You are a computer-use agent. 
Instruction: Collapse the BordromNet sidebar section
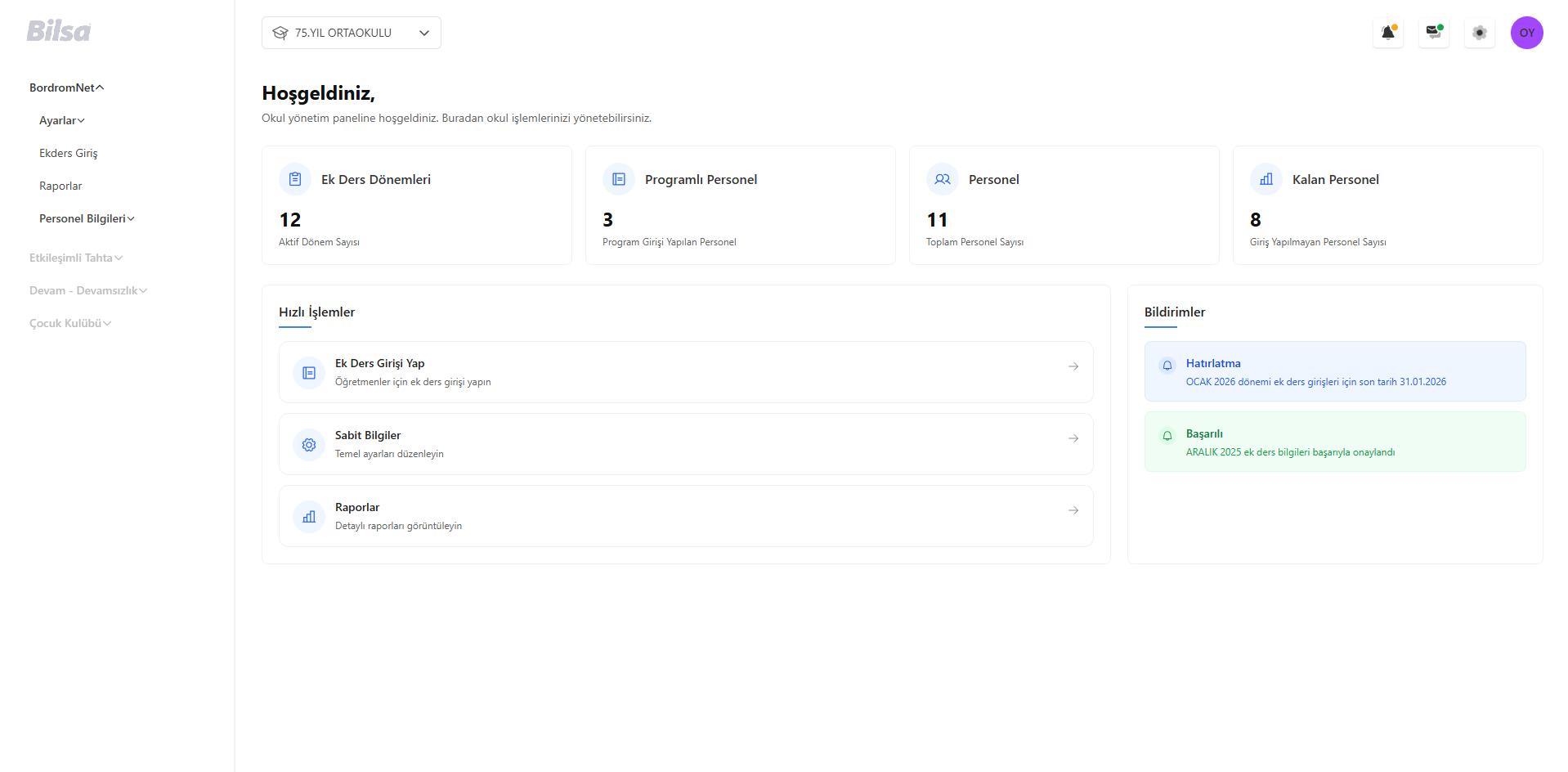(67, 88)
